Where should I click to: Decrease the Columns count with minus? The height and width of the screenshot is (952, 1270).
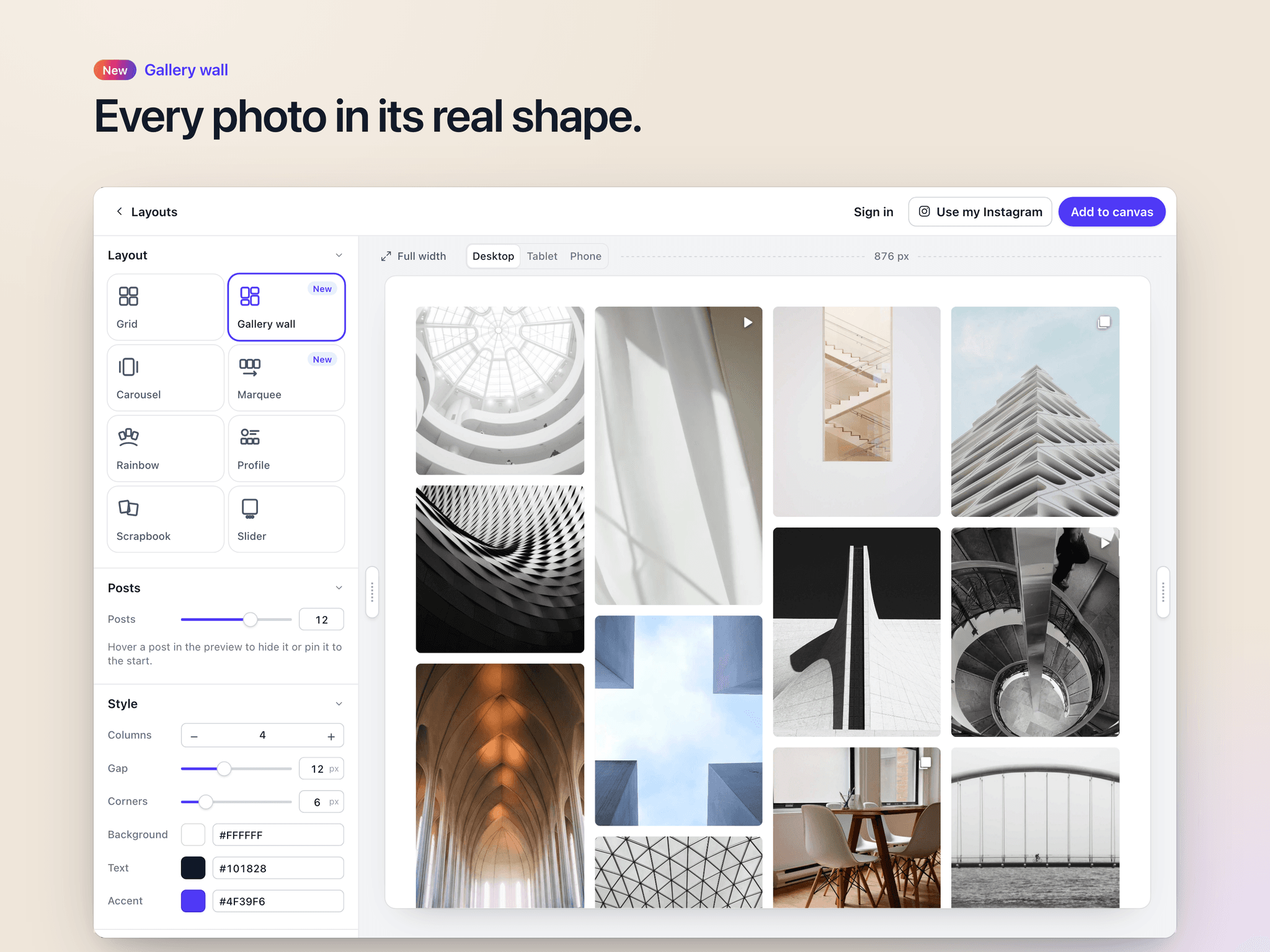tap(194, 736)
